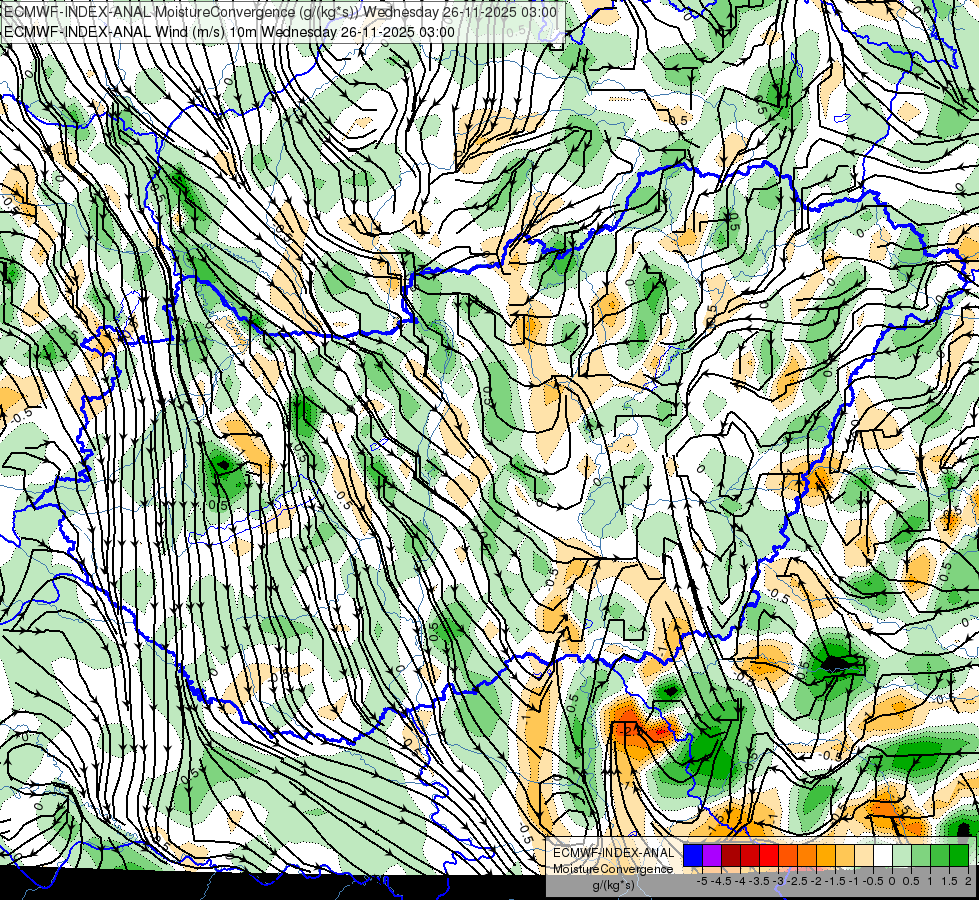Click the header line 'MoistureConvergence (g/(kg*s)) Wednesday 26-11-2025 03:00'
Viewport: 979px width, 900px height.
[355, 12]
